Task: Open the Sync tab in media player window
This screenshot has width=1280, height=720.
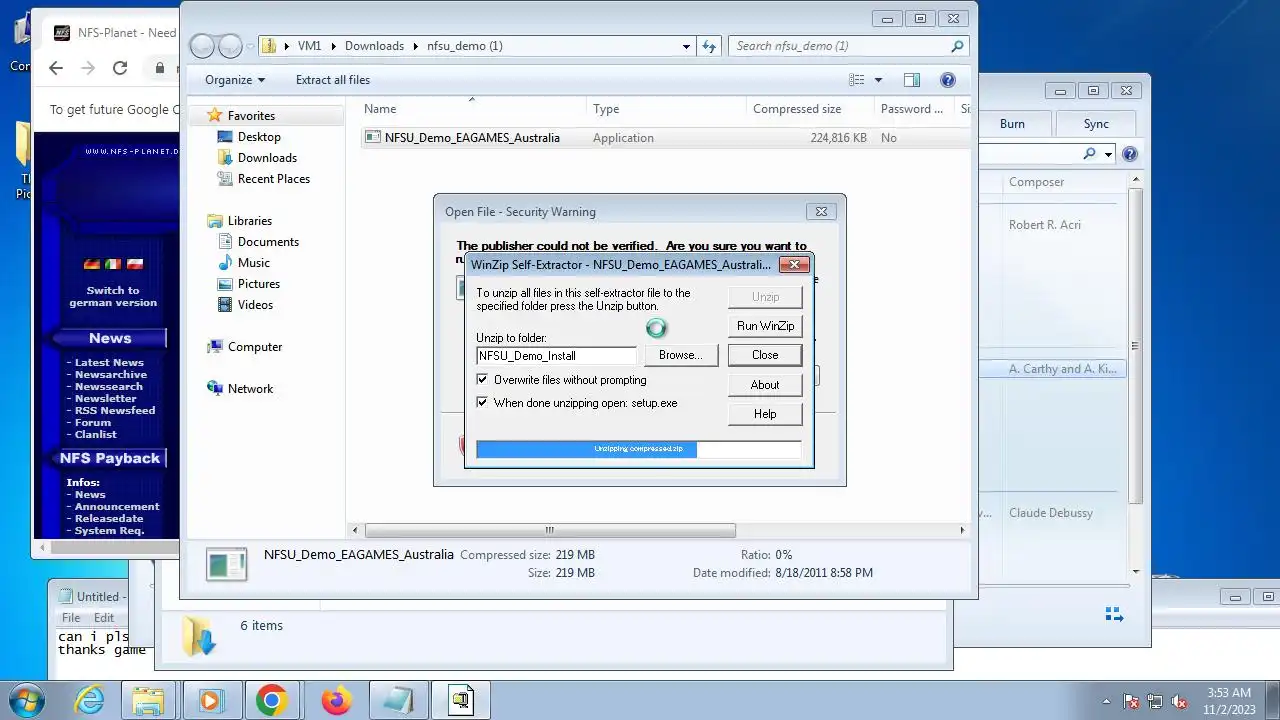Action: coord(1096,124)
